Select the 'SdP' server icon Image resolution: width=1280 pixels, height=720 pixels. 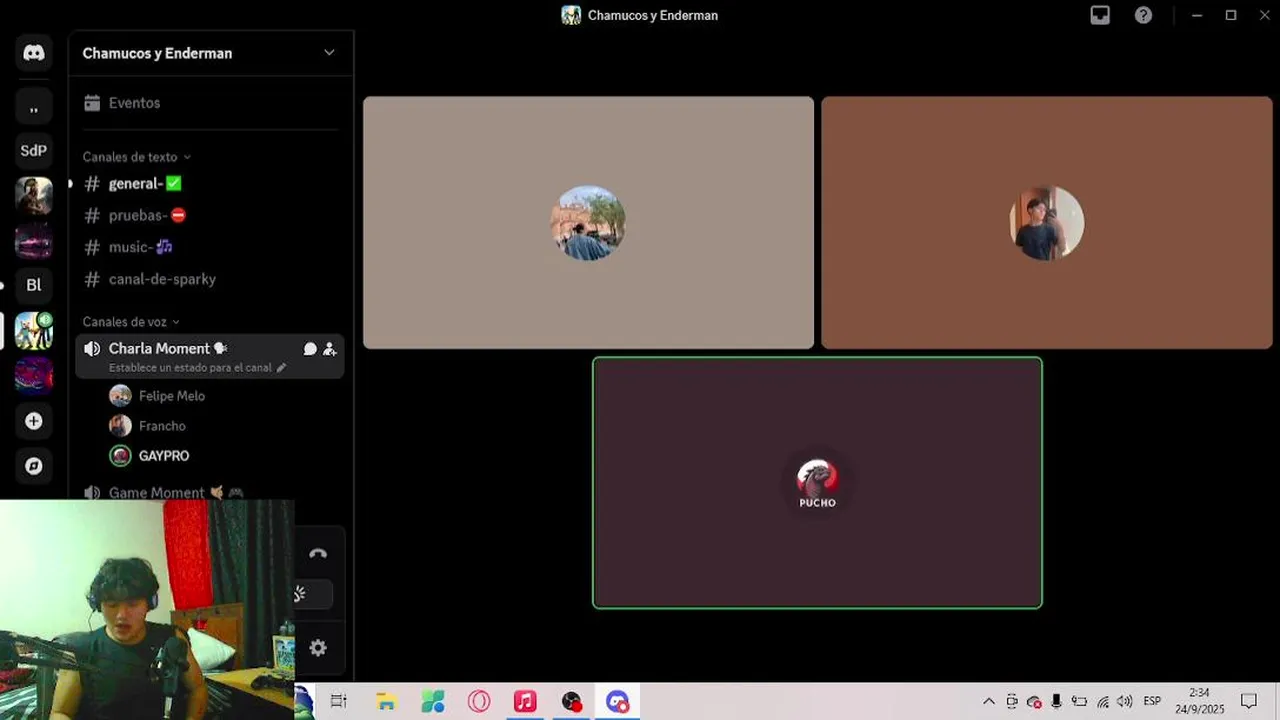[x=34, y=151]
